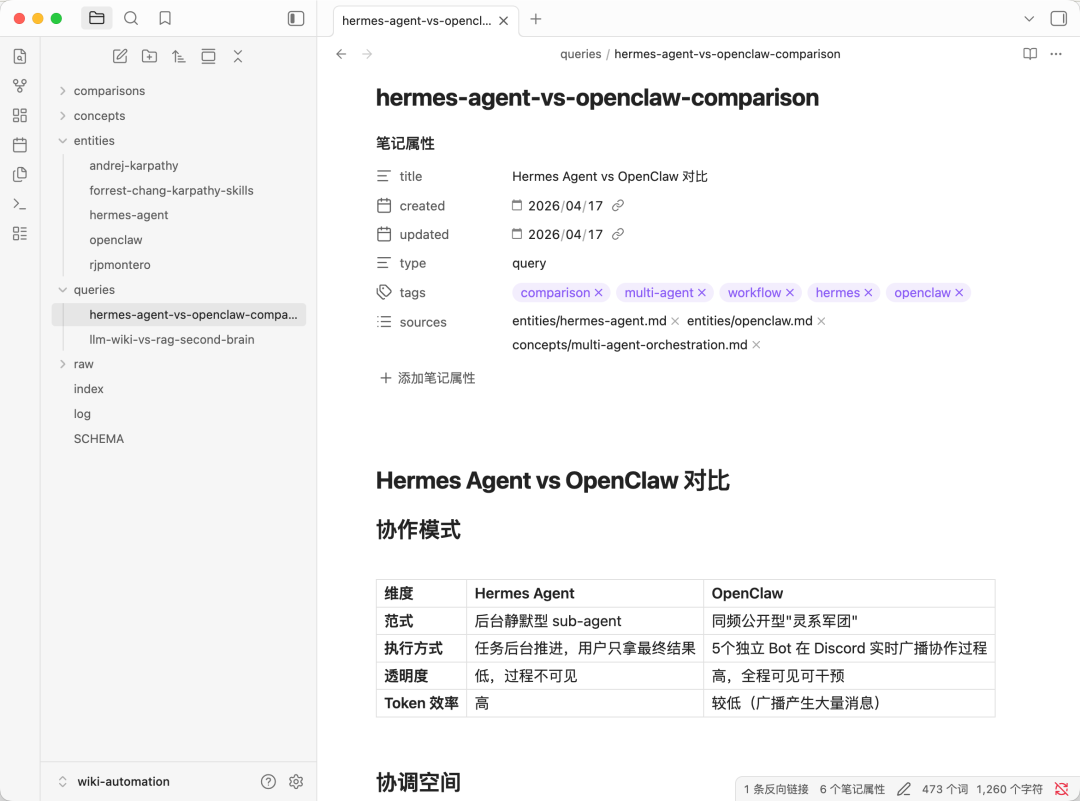Navigate back with the left arrow
The image size is (1080, 801).
point(341,54)
